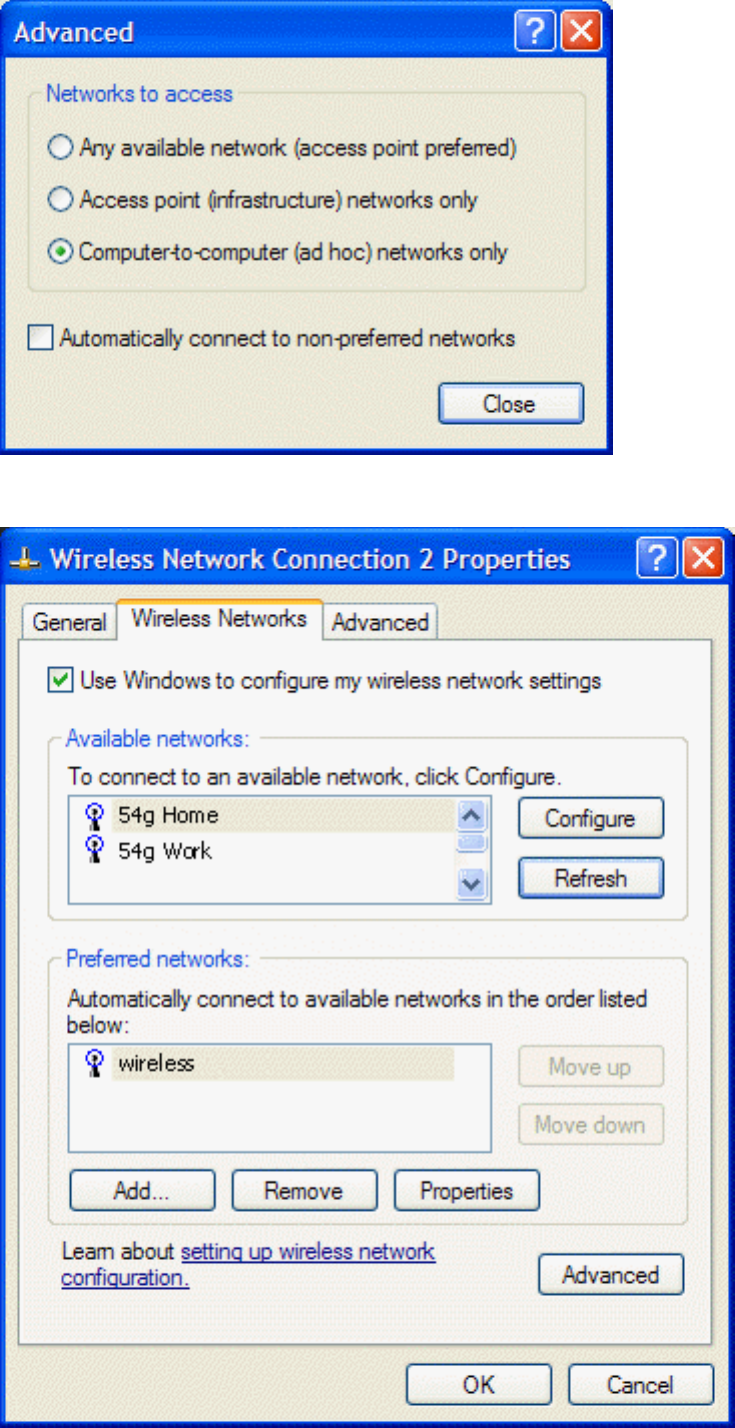This screenshot has height=1428, width=735.
Task: Click the wireless preferred network icon
Action: (x=93, y=1064)
